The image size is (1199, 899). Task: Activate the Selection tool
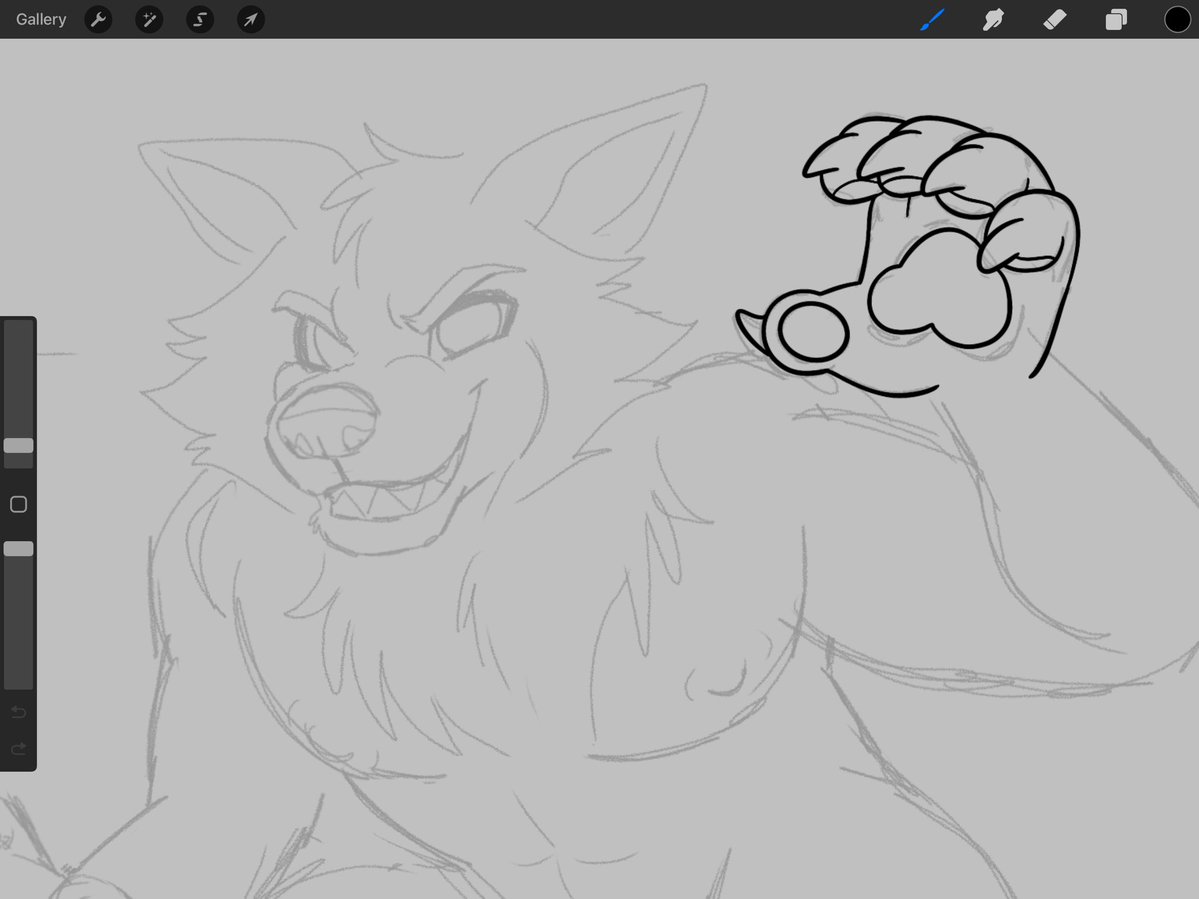tap(200, 19)
